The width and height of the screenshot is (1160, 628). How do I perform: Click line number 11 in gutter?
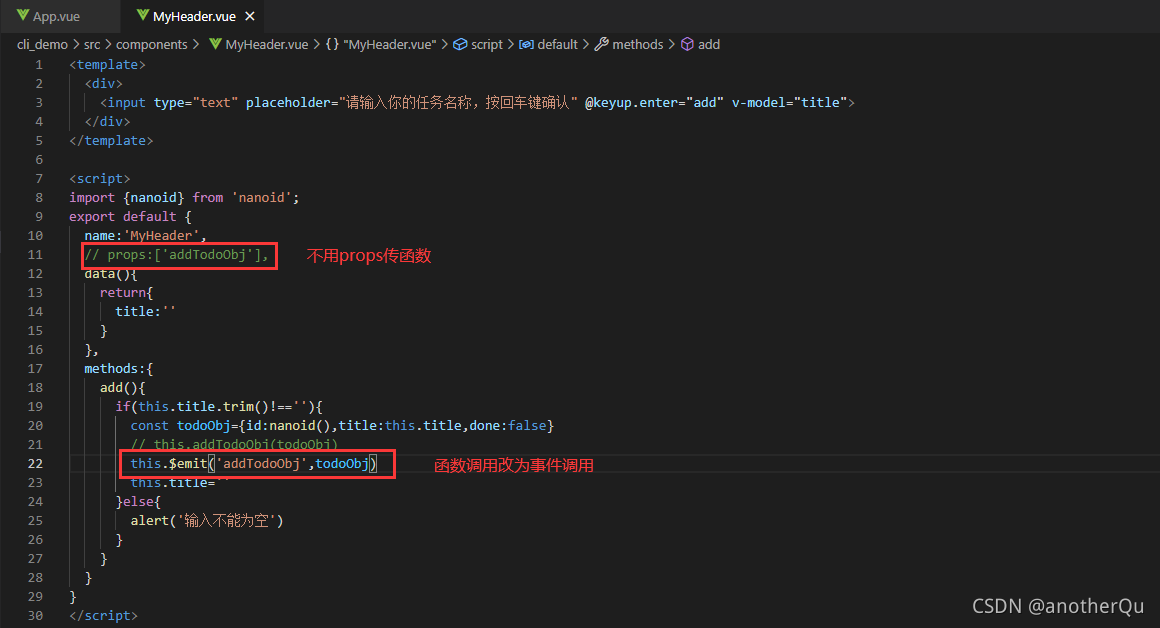point(35,254)
